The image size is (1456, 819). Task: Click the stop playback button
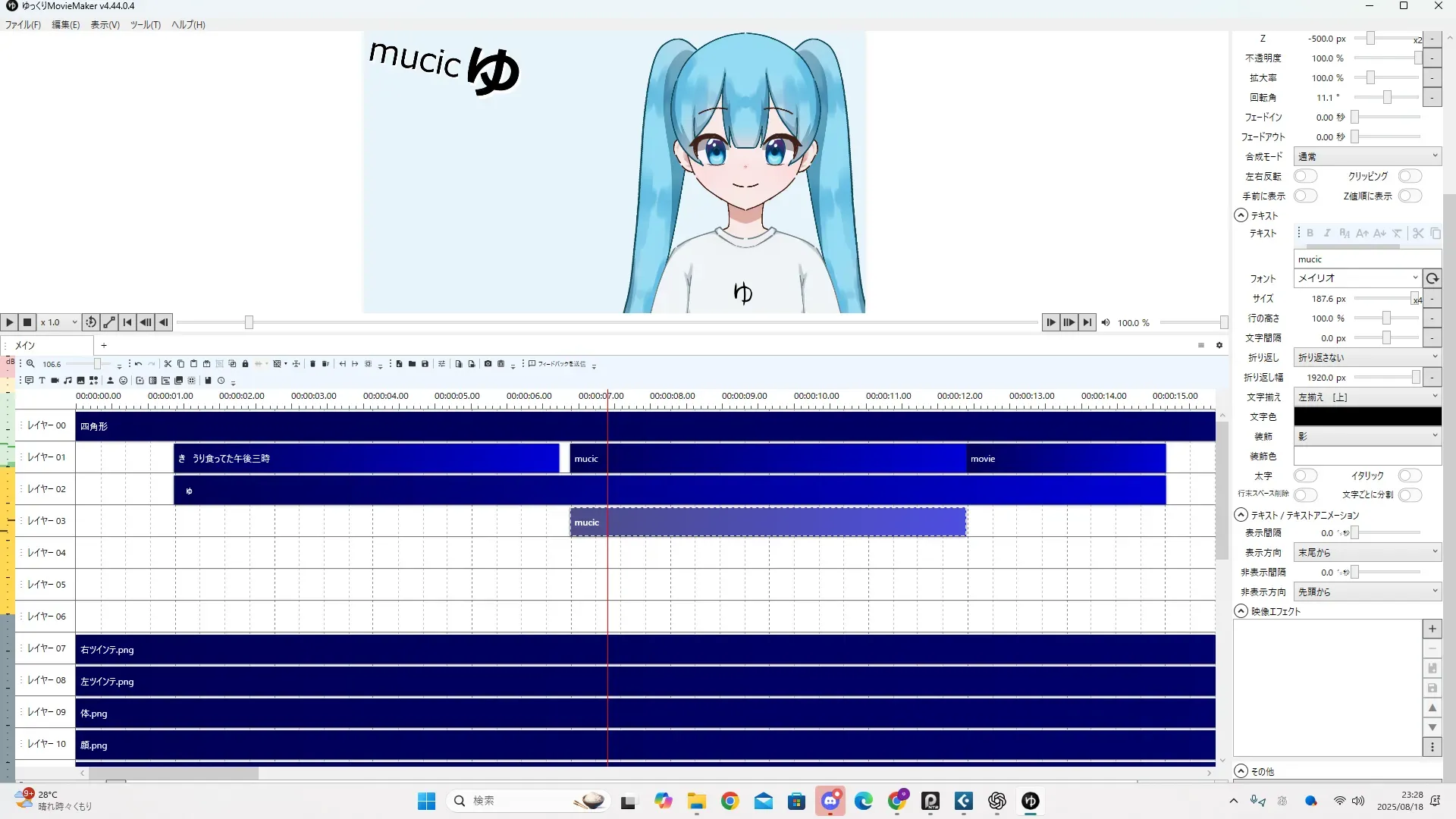pyautogui.click(x=27, y=322)
